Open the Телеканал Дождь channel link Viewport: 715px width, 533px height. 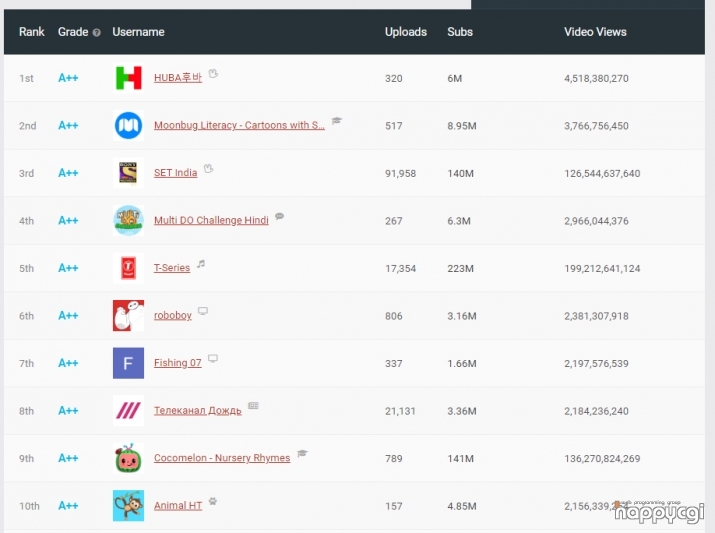pyautogui.click(x=197, y=410)
